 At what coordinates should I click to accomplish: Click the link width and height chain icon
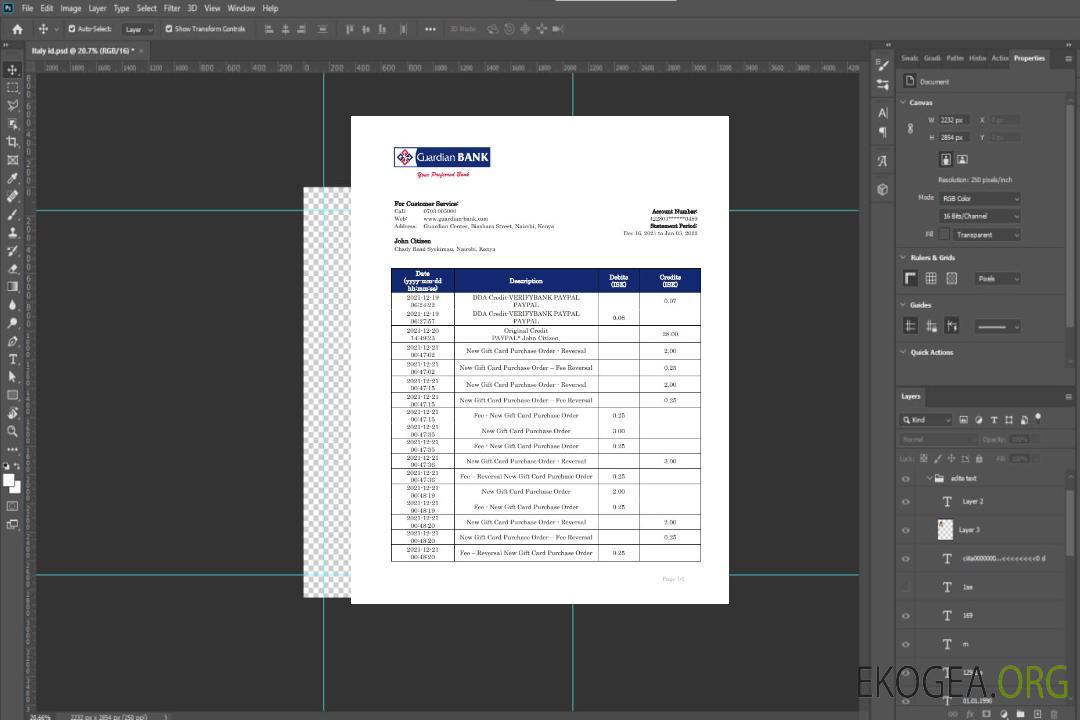click(x=910, y=129)
